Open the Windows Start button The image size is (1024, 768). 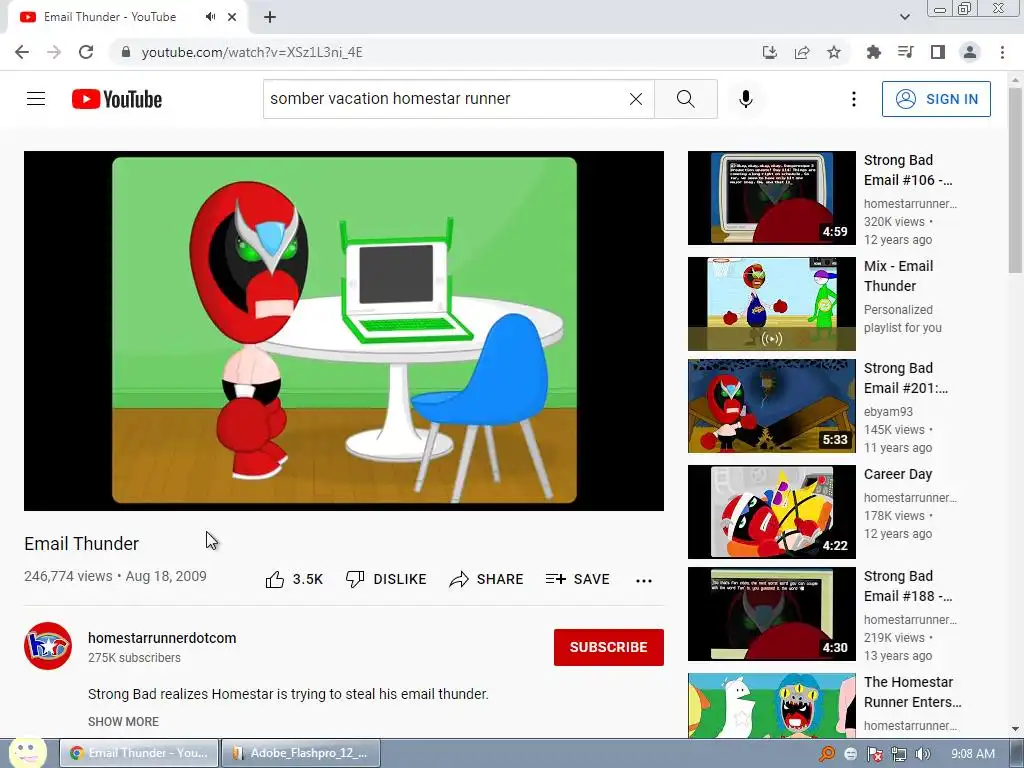point(27,753)
